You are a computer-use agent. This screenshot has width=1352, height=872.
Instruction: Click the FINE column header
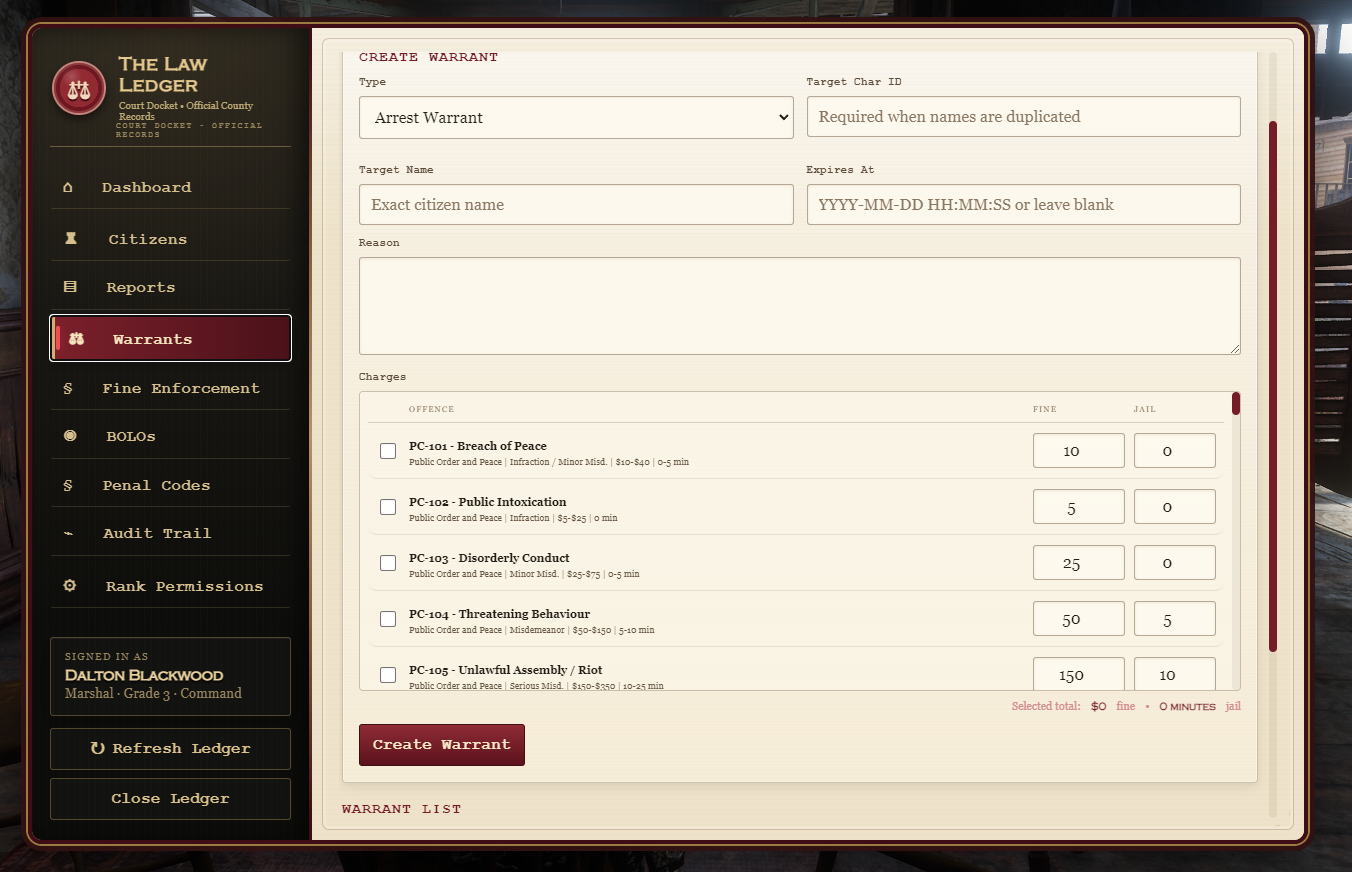(x=1045, y=409)
